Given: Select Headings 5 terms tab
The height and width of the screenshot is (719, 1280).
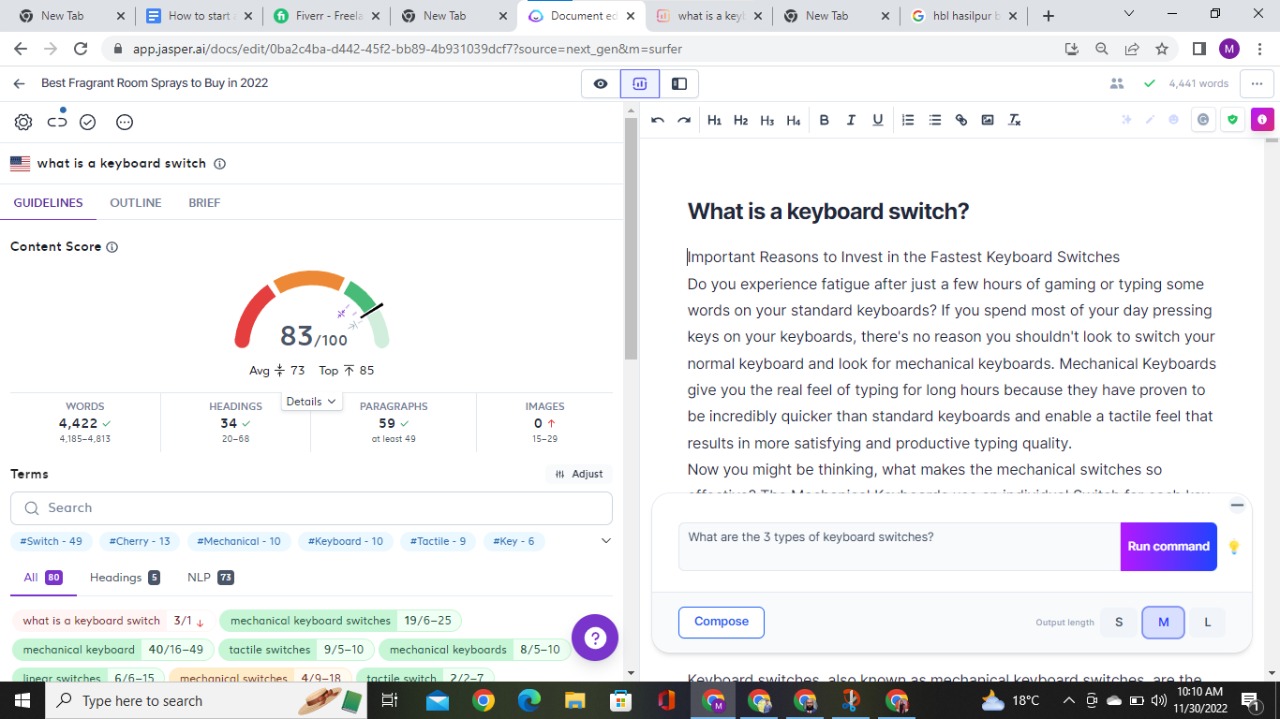Looking at the screenshot, I should (x=125, y=577).
